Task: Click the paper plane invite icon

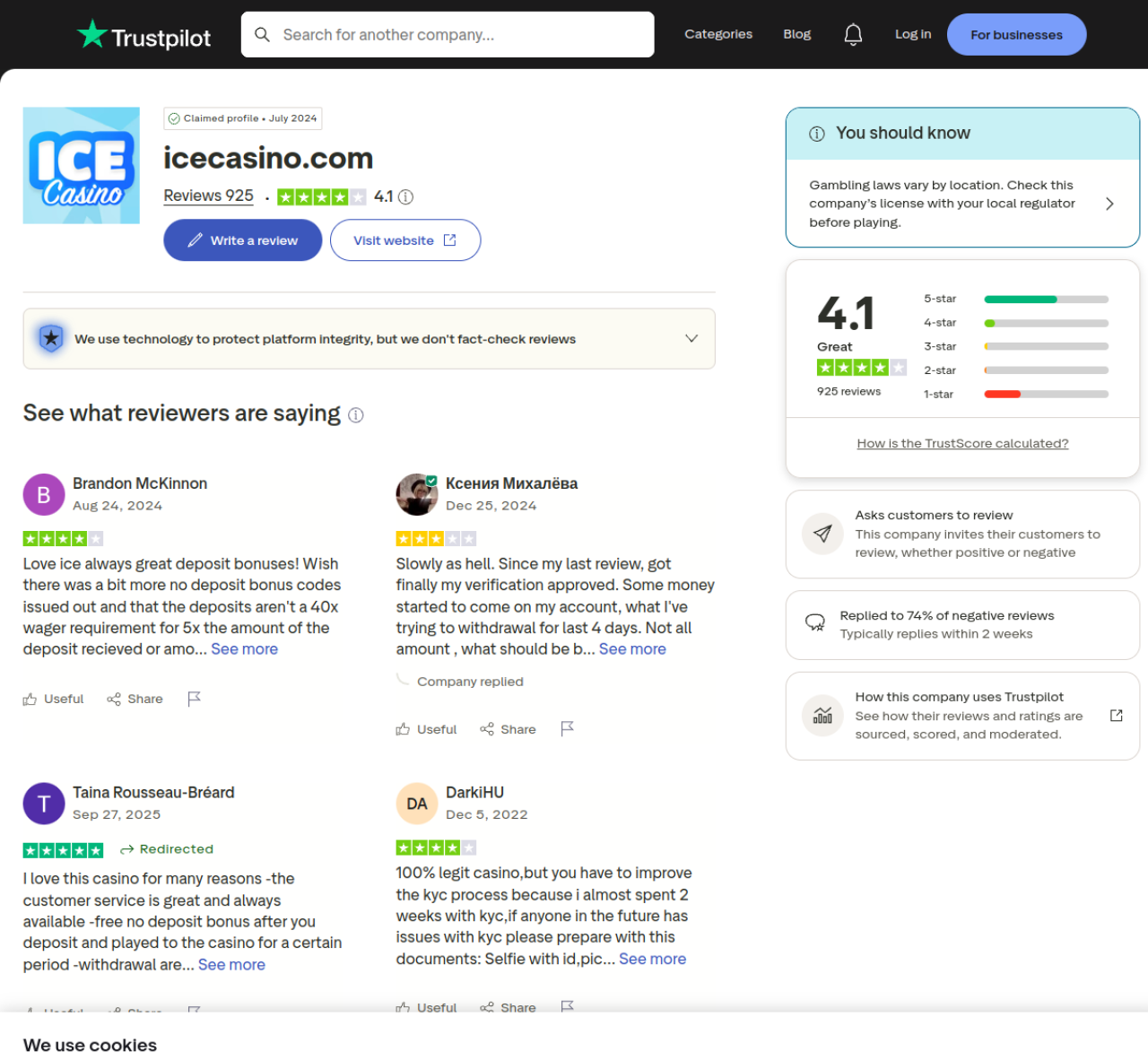Action: tap(822, 534)
